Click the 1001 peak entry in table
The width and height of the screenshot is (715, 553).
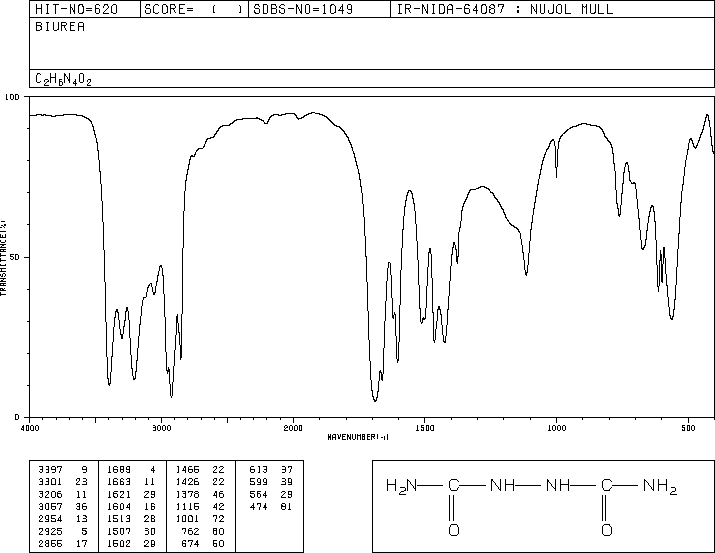[200, 519]
